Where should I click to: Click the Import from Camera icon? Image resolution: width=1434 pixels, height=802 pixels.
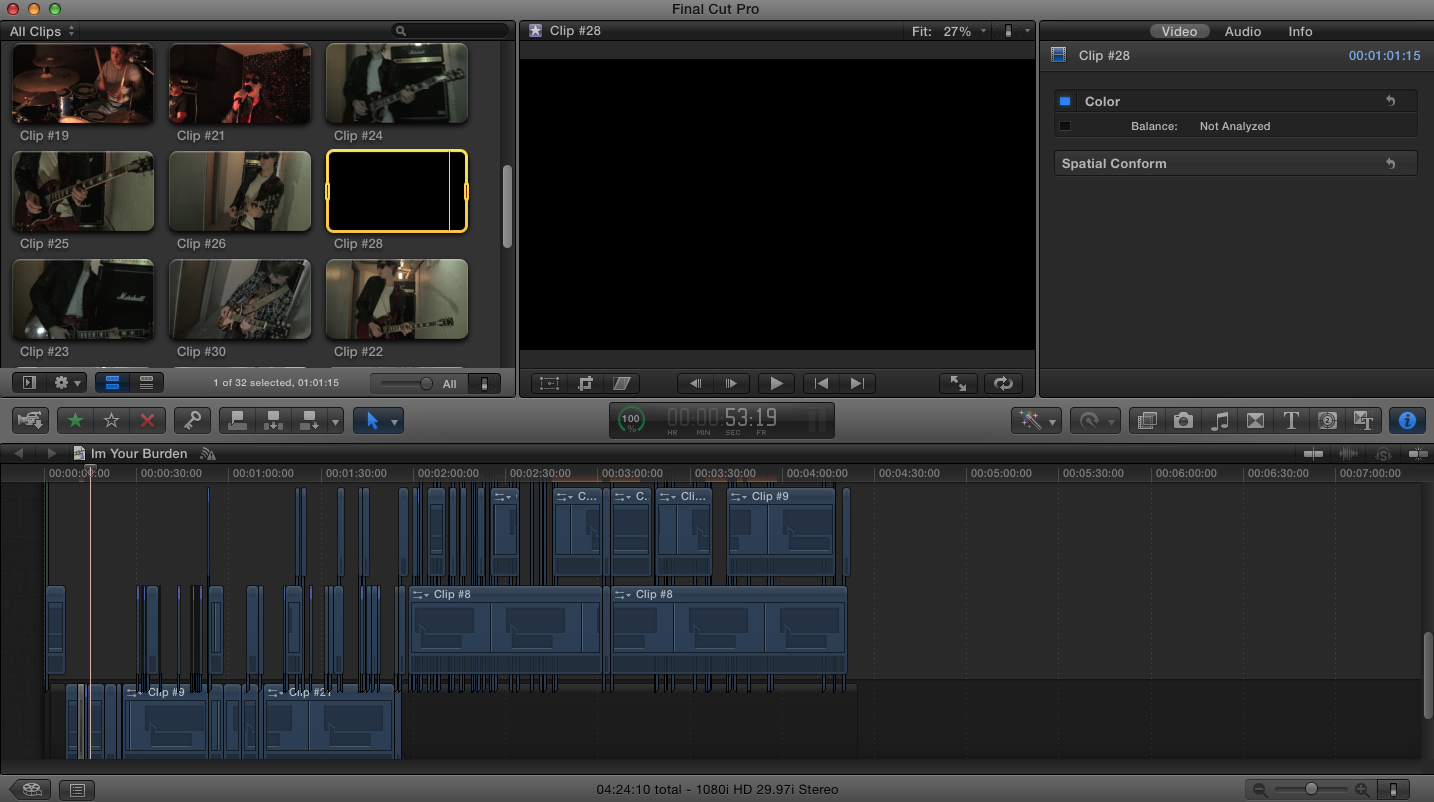coord(30,421)
